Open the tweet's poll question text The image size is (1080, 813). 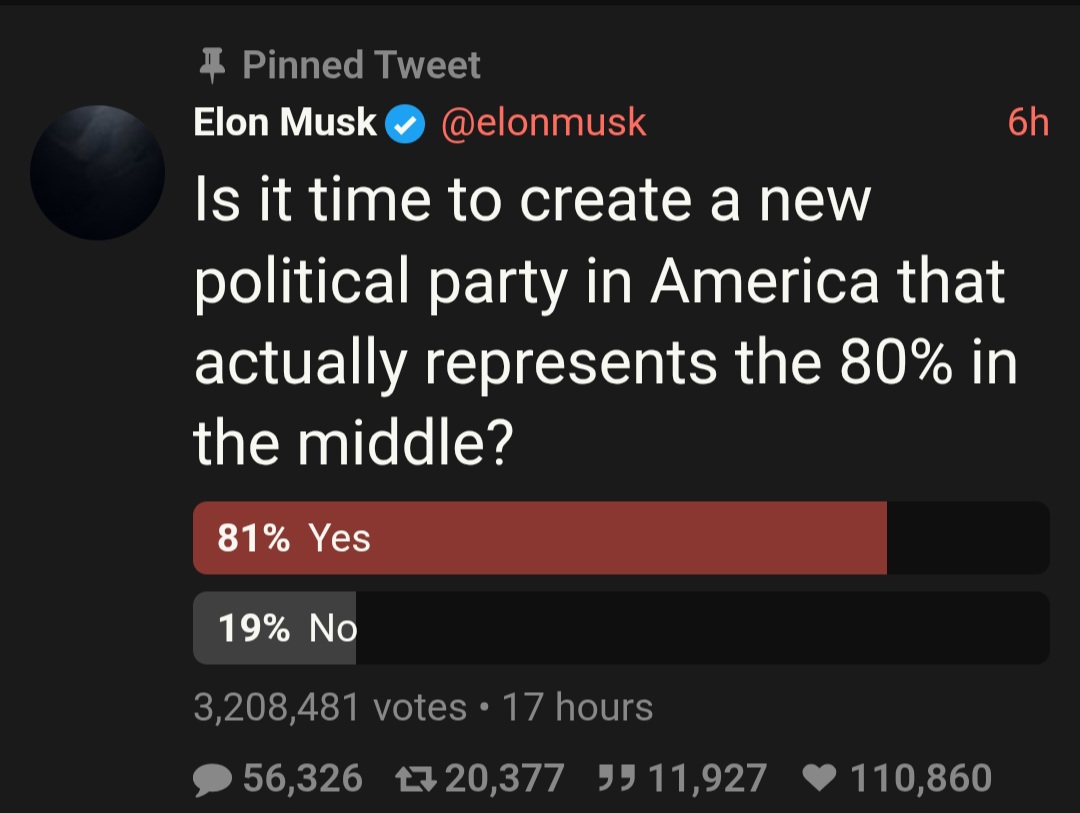pyautogui.click(x=606, y=320)
